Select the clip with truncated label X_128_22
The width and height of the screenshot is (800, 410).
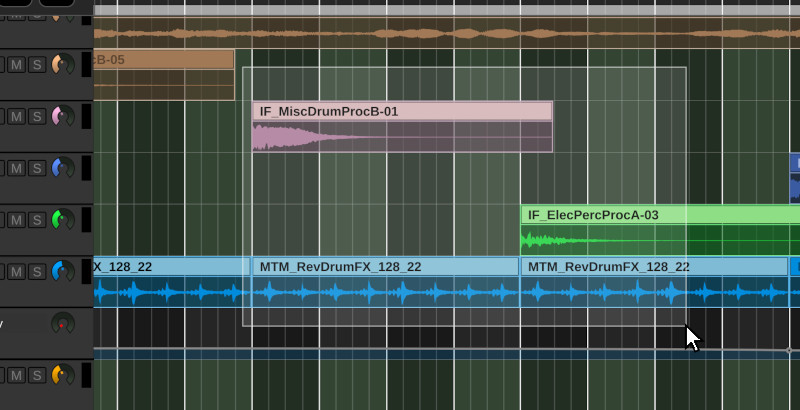(172, 282)
